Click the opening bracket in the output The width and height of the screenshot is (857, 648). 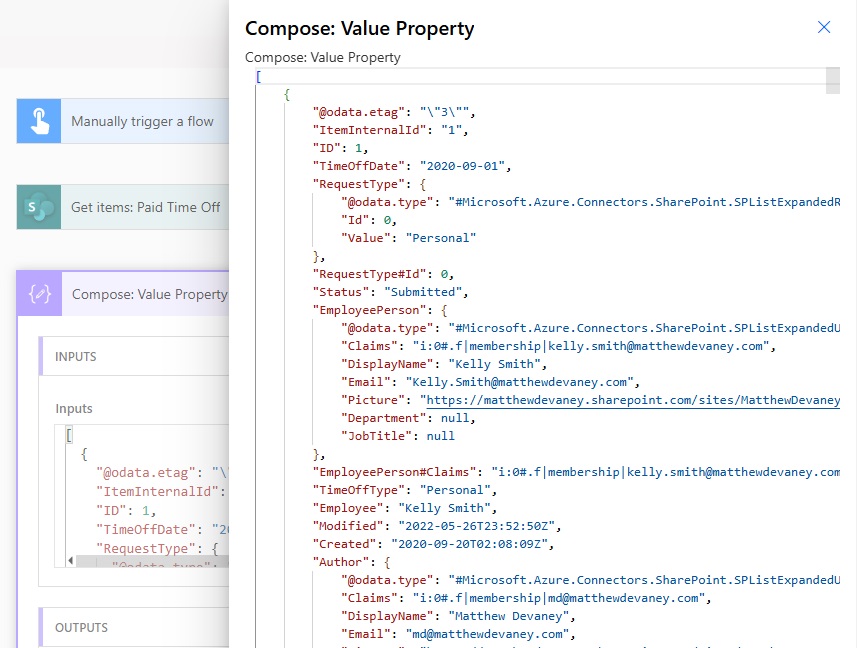pyautogui.click(x=258, y=76)
